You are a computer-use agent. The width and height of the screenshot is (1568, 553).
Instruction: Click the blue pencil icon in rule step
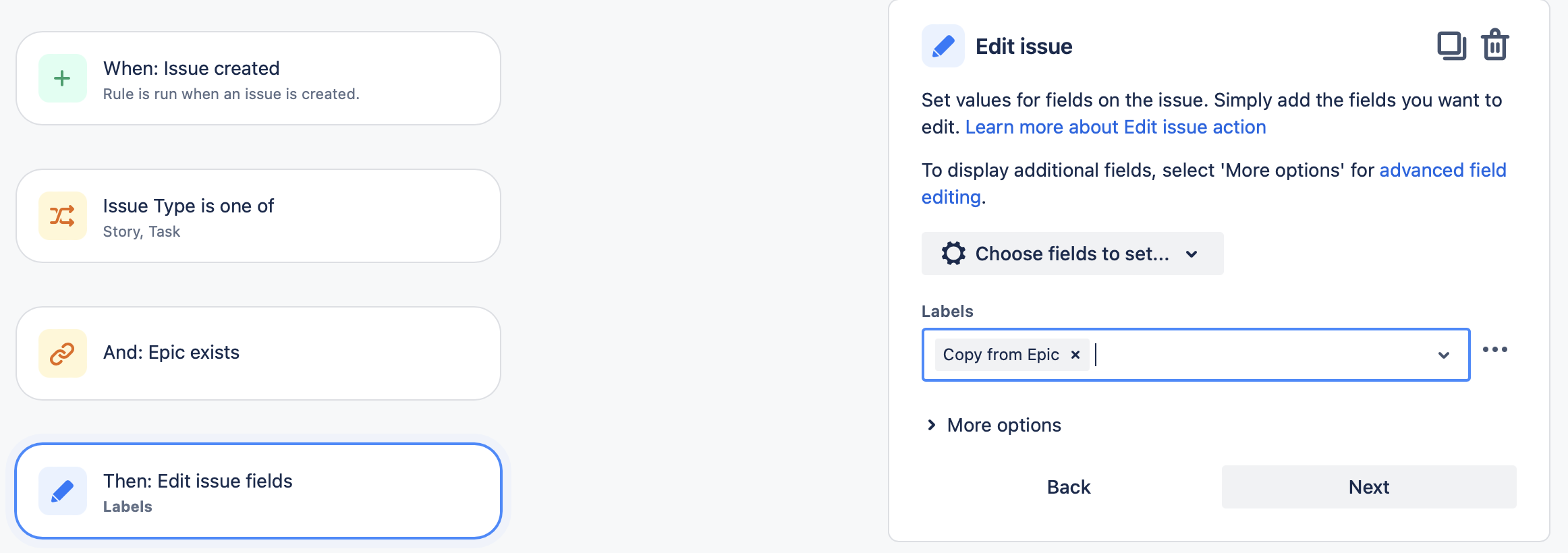62,491
